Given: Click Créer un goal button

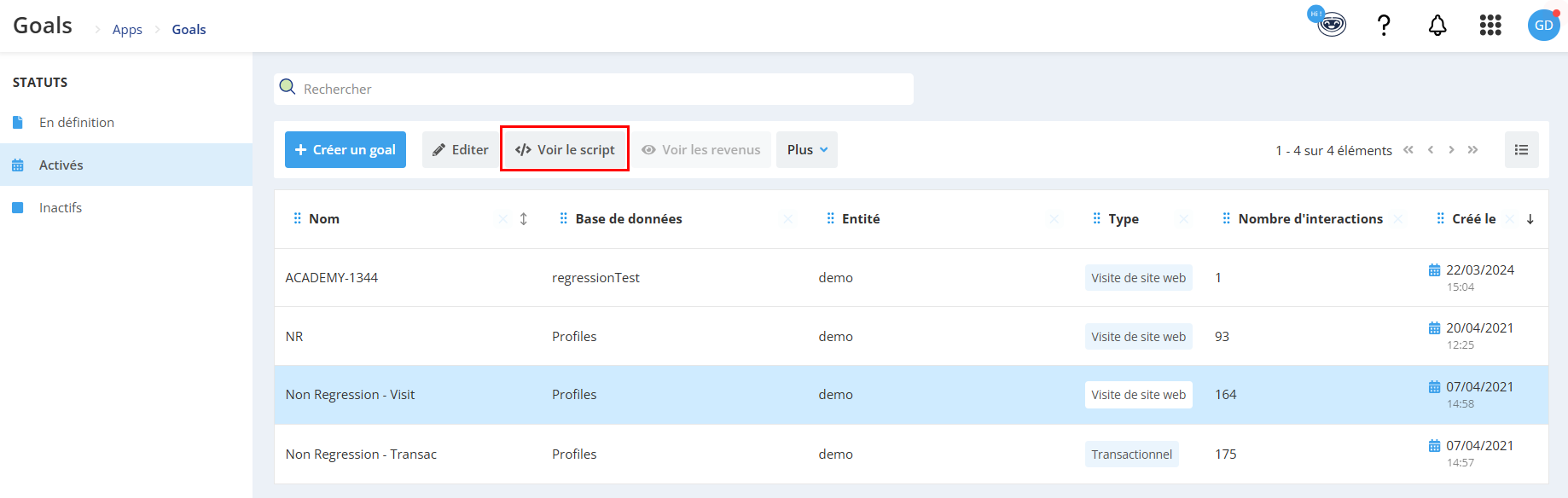Looking at the screenshot, I should [346, 149].
